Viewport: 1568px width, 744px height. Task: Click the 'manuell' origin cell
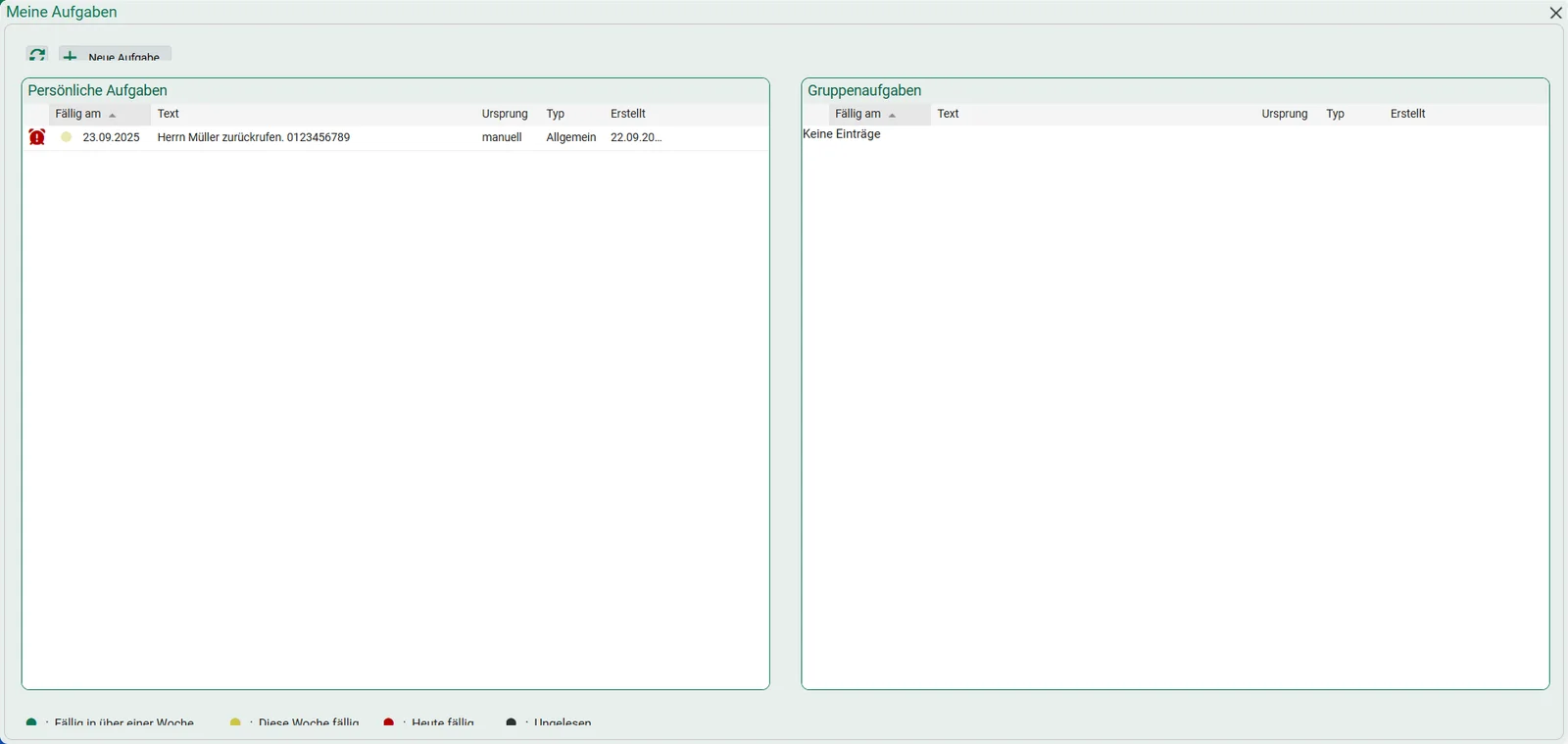502,137
